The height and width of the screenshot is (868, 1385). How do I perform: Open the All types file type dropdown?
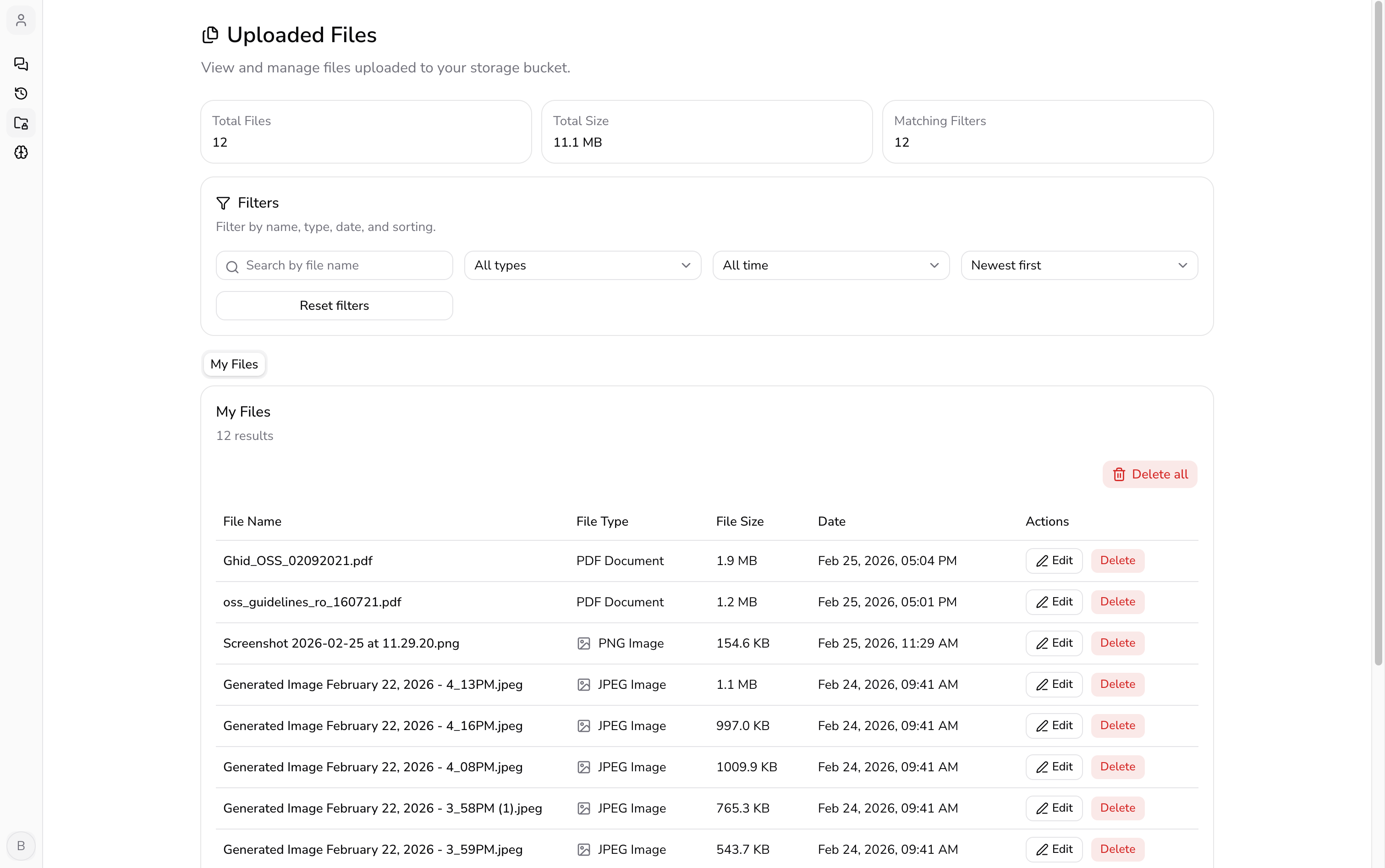click(582, 265)
